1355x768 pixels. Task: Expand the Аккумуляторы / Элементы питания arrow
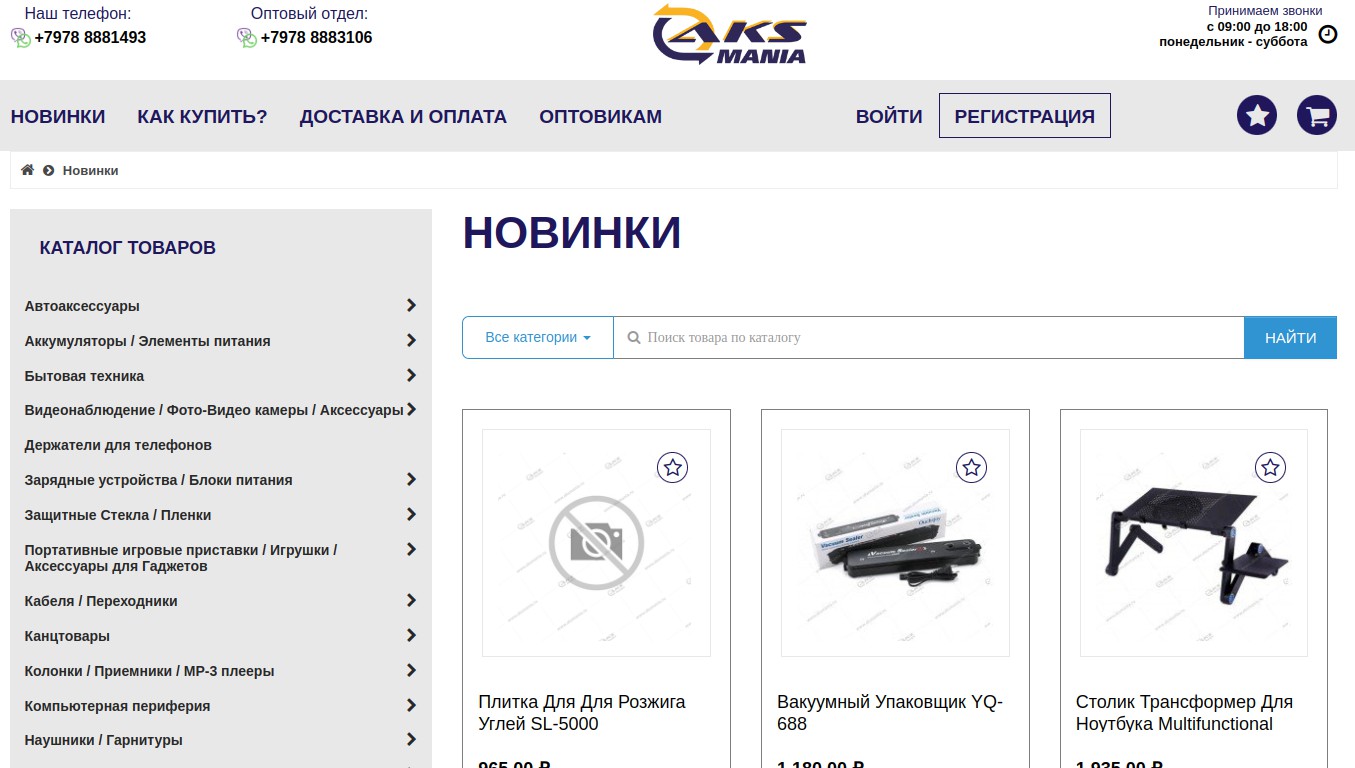click(x=411, y=340)
